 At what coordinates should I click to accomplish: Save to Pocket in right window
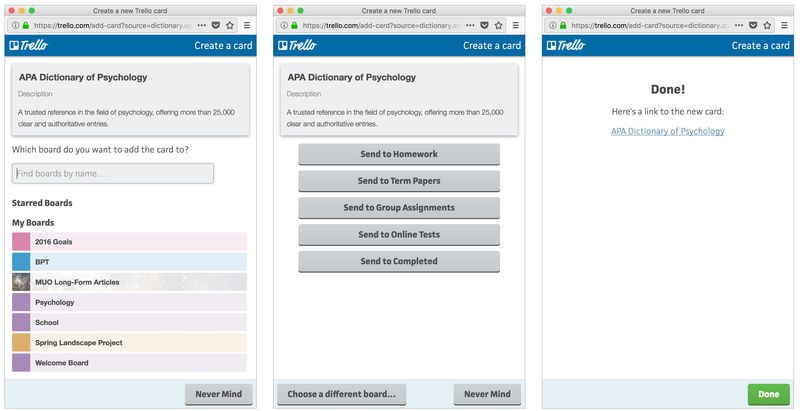coord(753,25)
